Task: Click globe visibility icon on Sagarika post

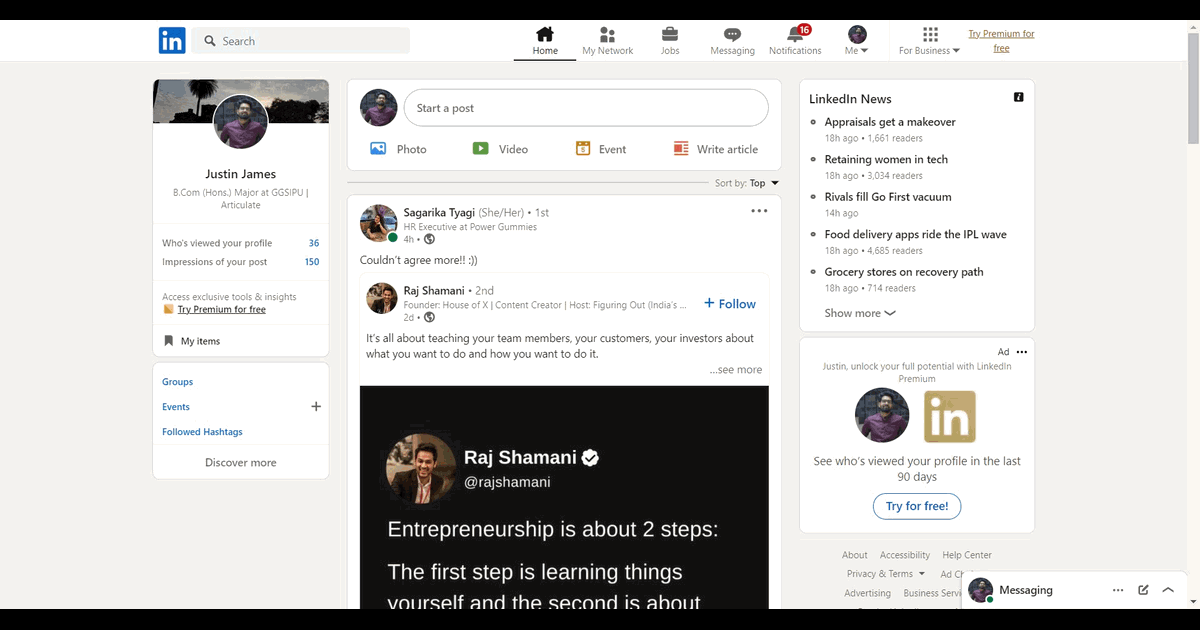Action: click(x=429, y=239)
